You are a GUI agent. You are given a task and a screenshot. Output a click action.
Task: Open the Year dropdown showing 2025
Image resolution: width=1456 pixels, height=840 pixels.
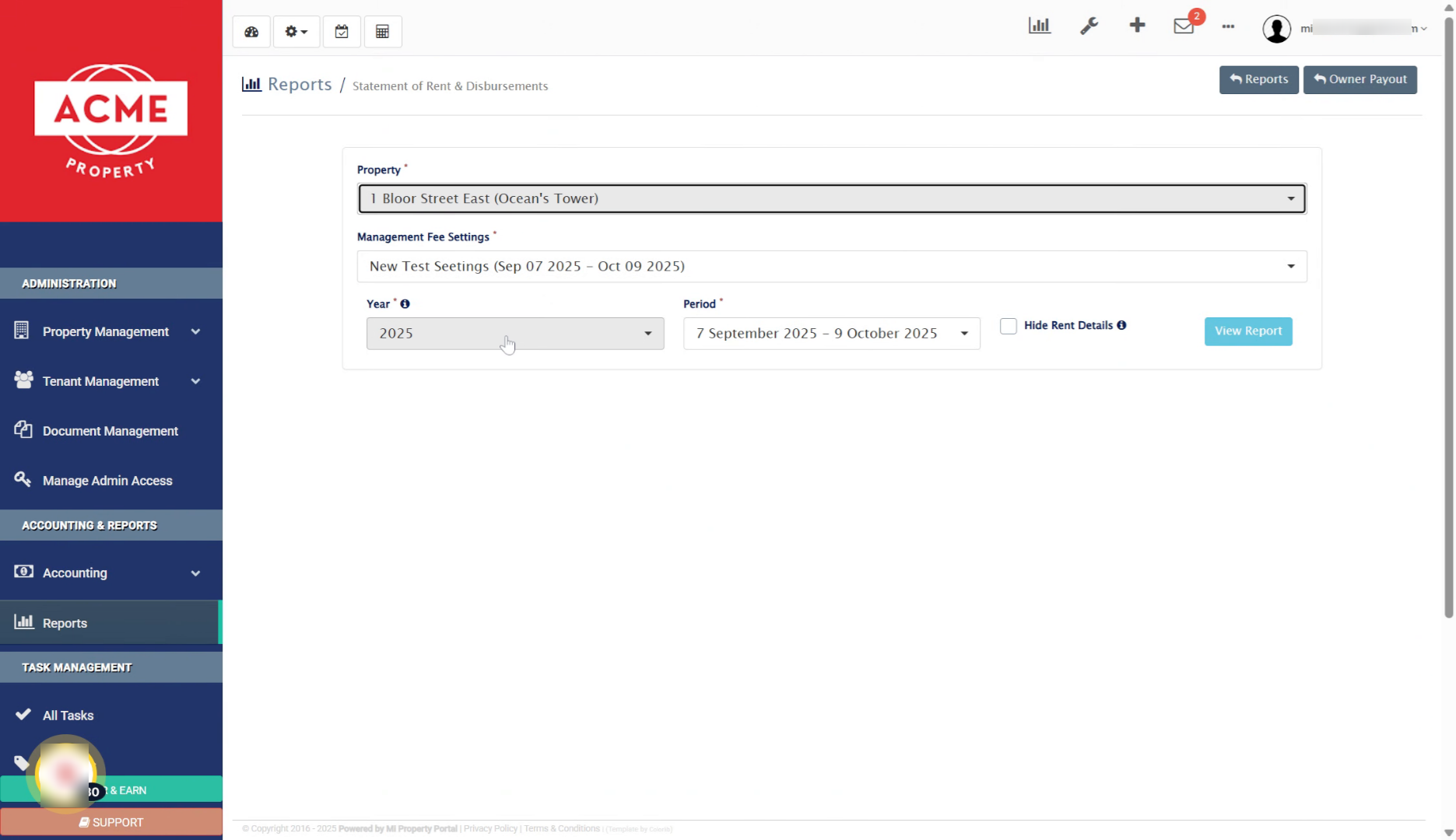pyautogui.click(x=515, y=334)
